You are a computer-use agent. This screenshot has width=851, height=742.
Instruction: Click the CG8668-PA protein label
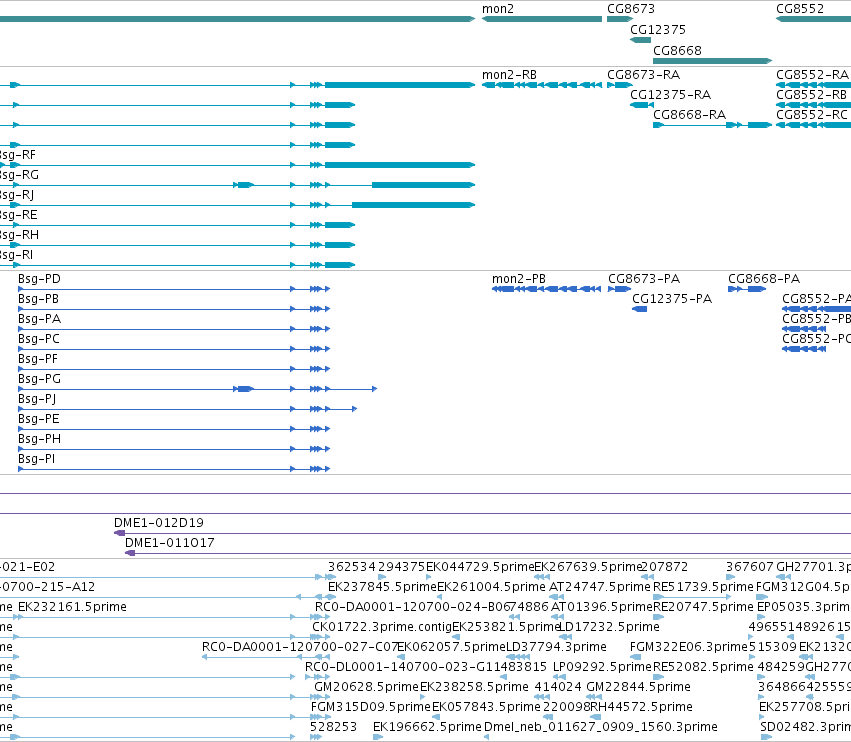point(764,278)
